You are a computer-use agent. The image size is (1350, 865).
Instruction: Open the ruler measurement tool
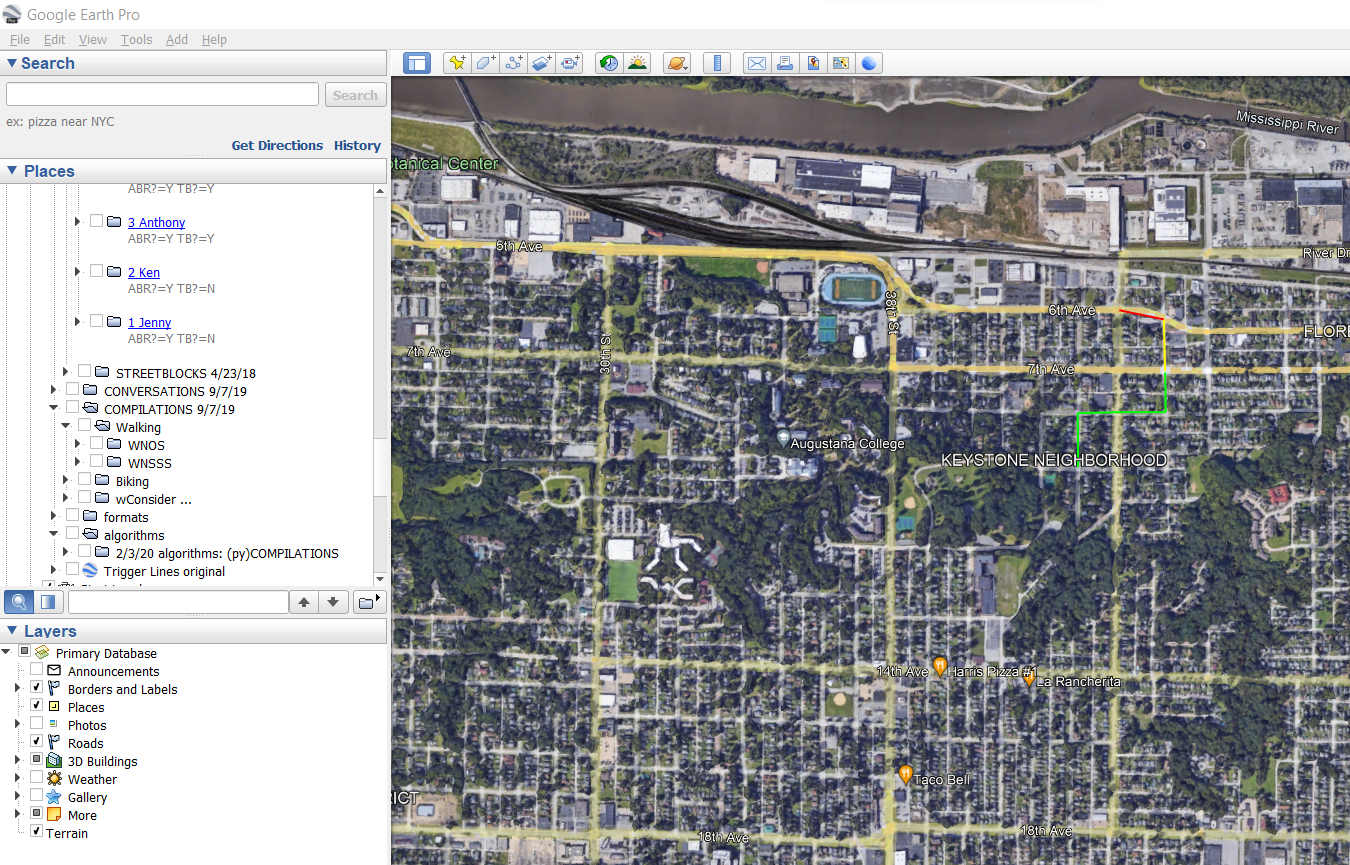[717, 63]
